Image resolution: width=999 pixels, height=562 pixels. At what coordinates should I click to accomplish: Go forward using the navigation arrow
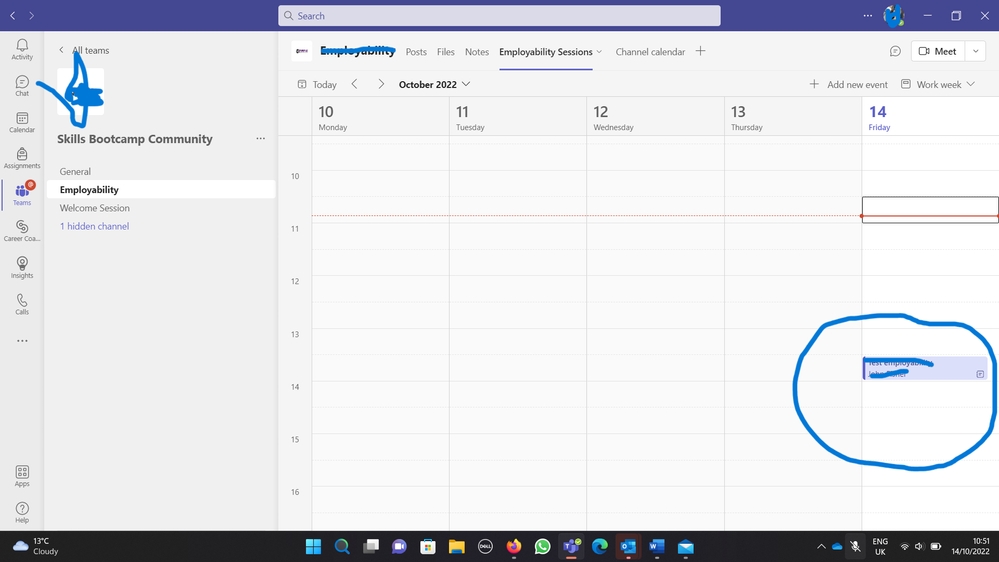coord(31,15)
